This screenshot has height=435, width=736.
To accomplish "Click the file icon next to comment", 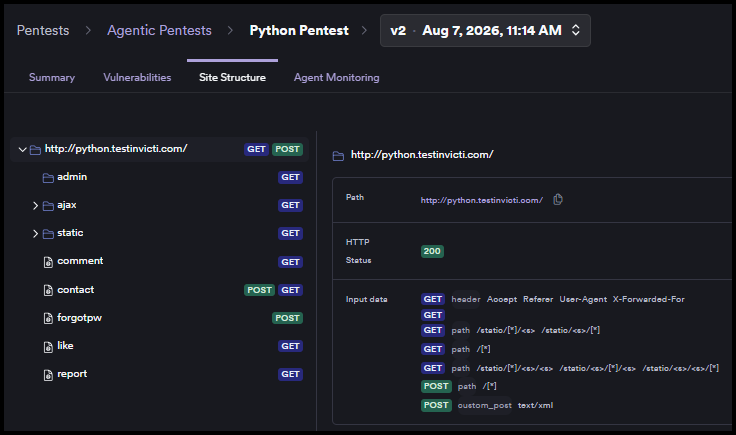I will click(x=48, y=262).
